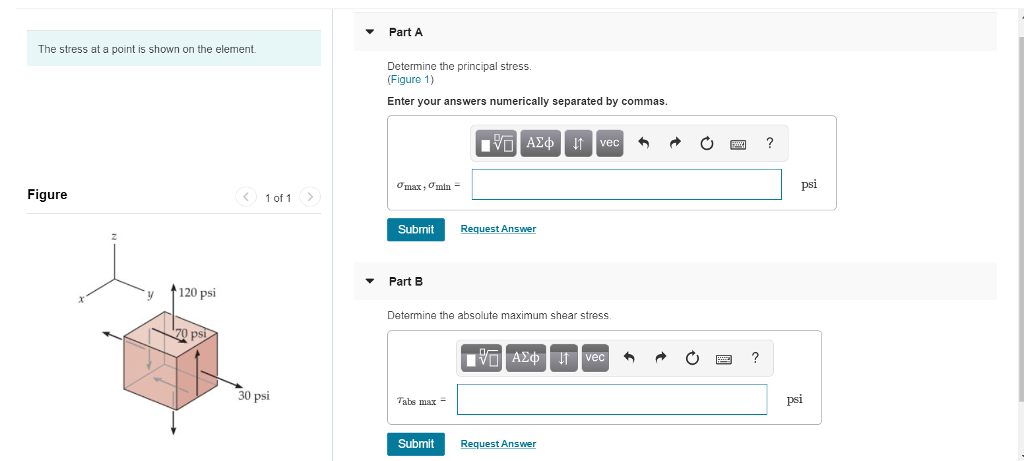
Task: Open help for Part B answer box
Action: tap(756, 357)
